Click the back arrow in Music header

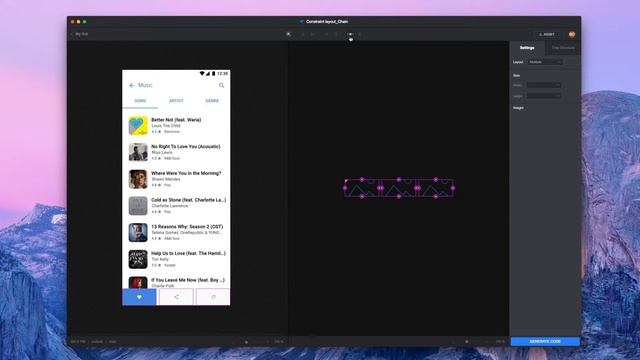point(131,85)
